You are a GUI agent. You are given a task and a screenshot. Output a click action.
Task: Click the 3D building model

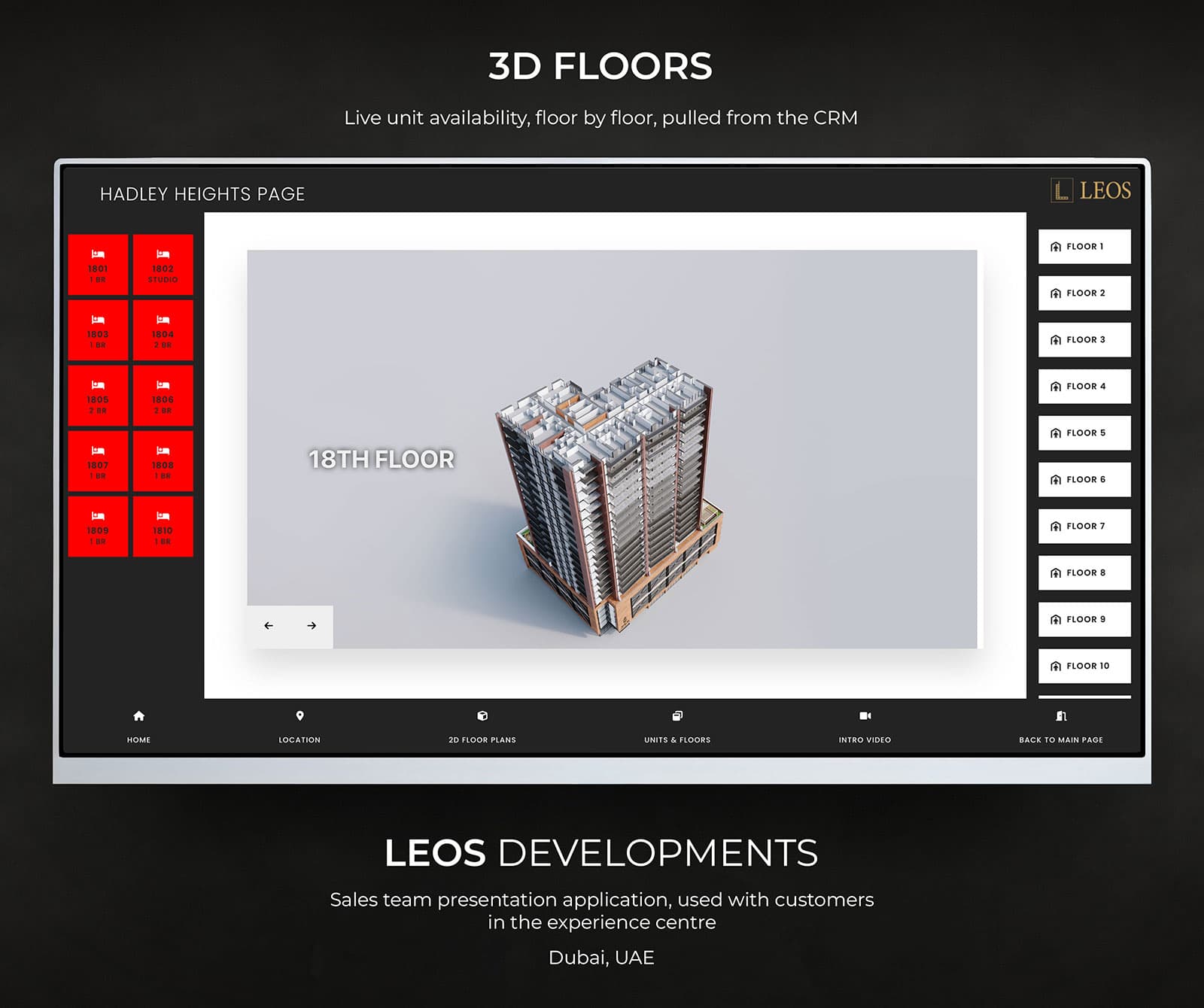tap(610, 496)
